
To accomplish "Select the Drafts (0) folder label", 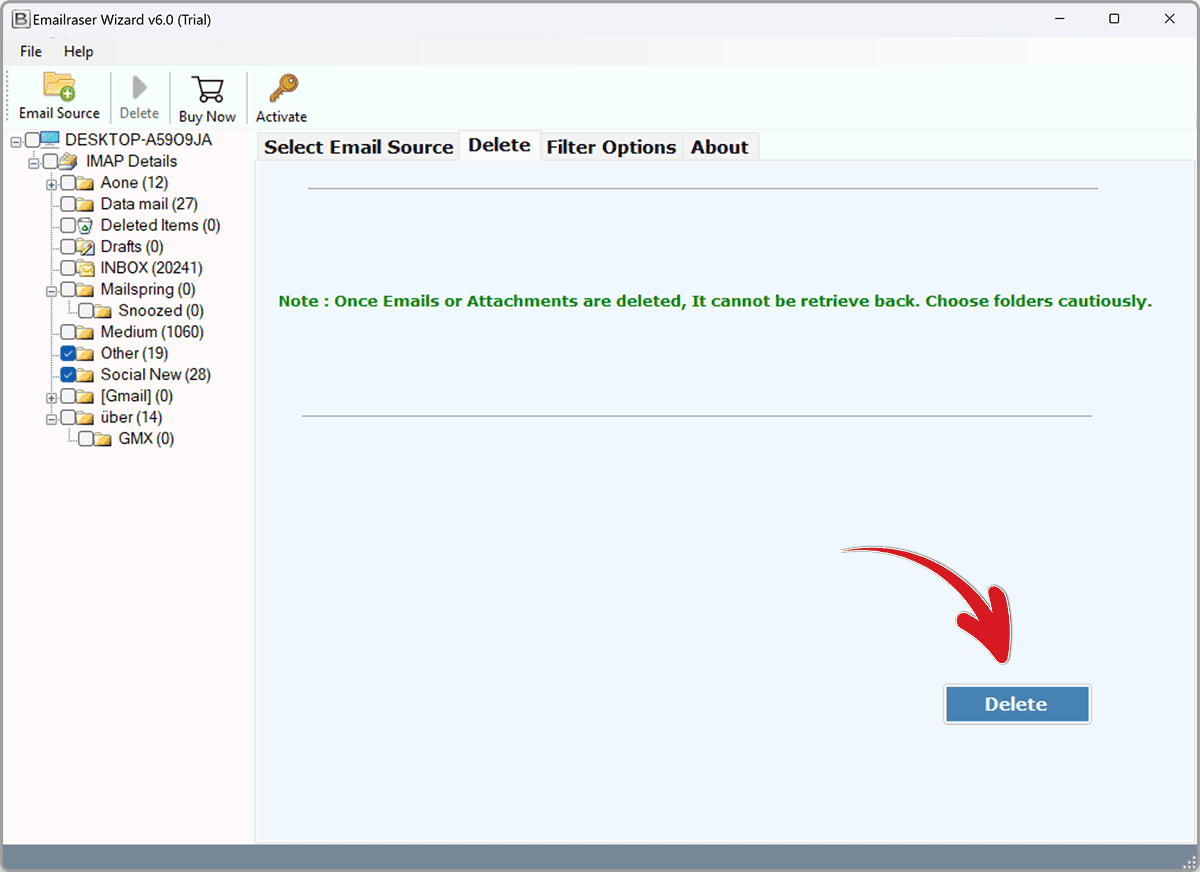I will pyautogui.click(x=132, y=247).
